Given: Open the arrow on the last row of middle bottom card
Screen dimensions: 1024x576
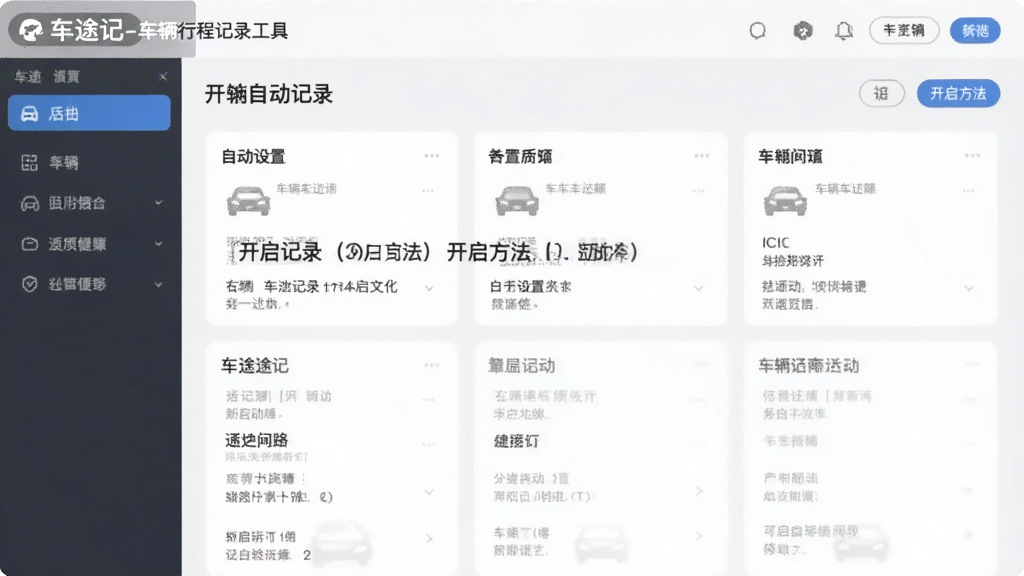Looking at the screenshot, I should click(699, 536).
